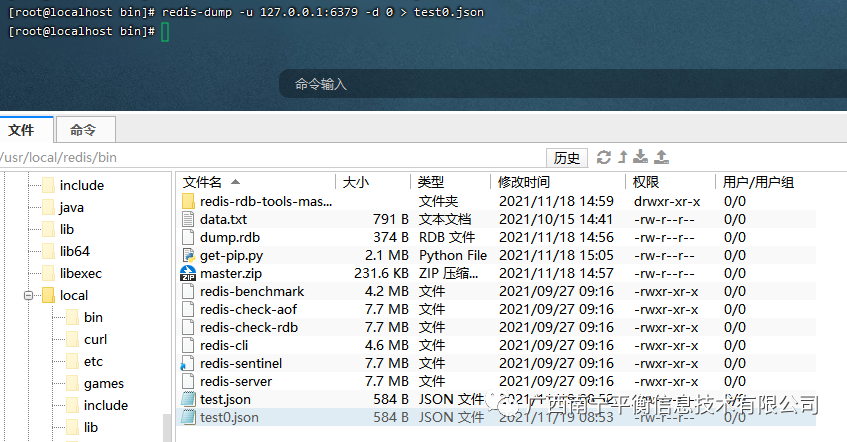Click the redis-check-rdb file icon
This screenshot has height=442, width=847.
click(188, 327)
